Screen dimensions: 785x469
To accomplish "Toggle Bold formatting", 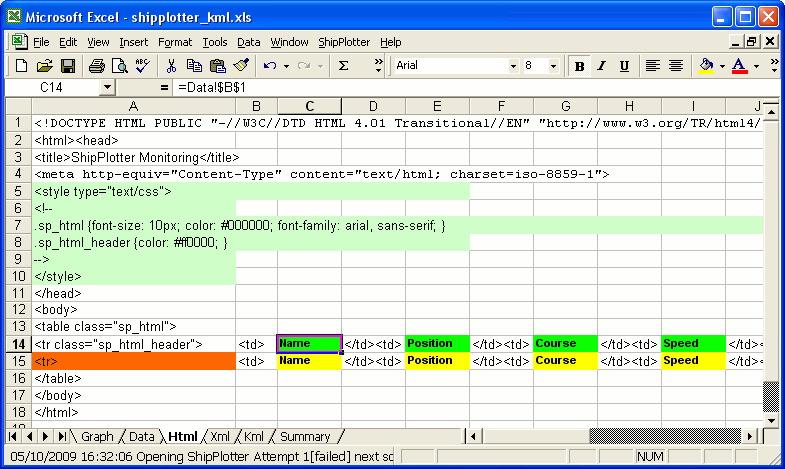I will click(x=579, y=66).
